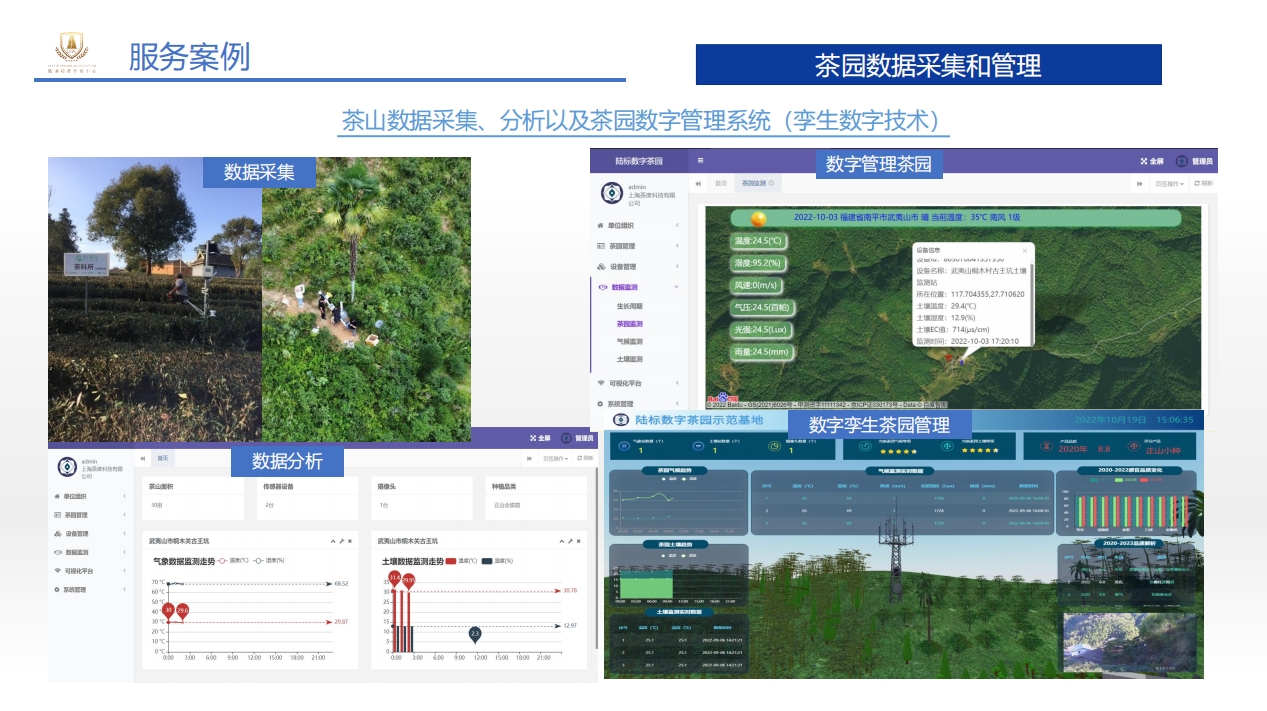Click the 风速:0(m/s) pill on the map

coord(758,286)
